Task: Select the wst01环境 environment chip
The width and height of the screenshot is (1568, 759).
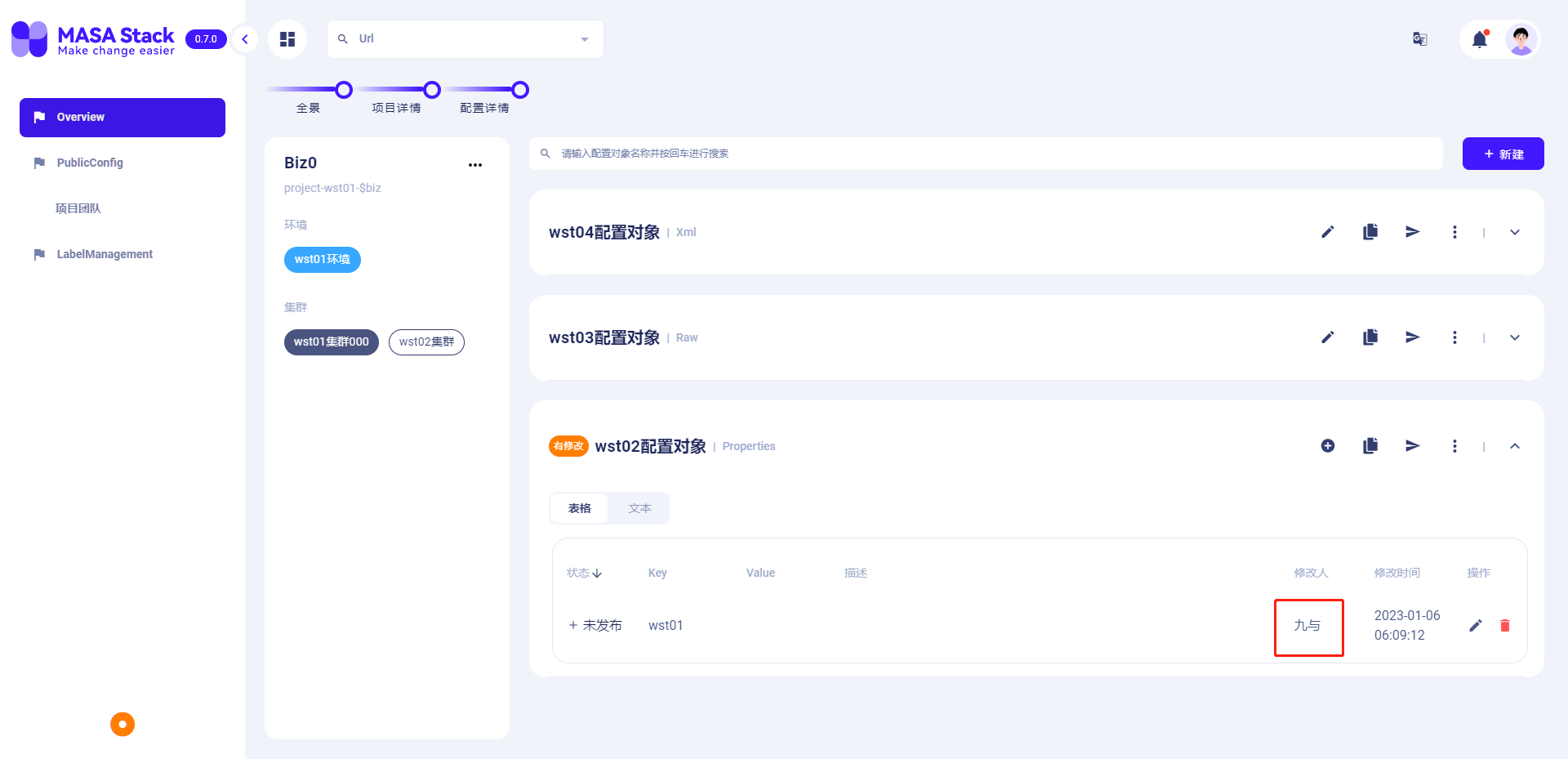Action: pyautogui.click(x=323, y=260)
